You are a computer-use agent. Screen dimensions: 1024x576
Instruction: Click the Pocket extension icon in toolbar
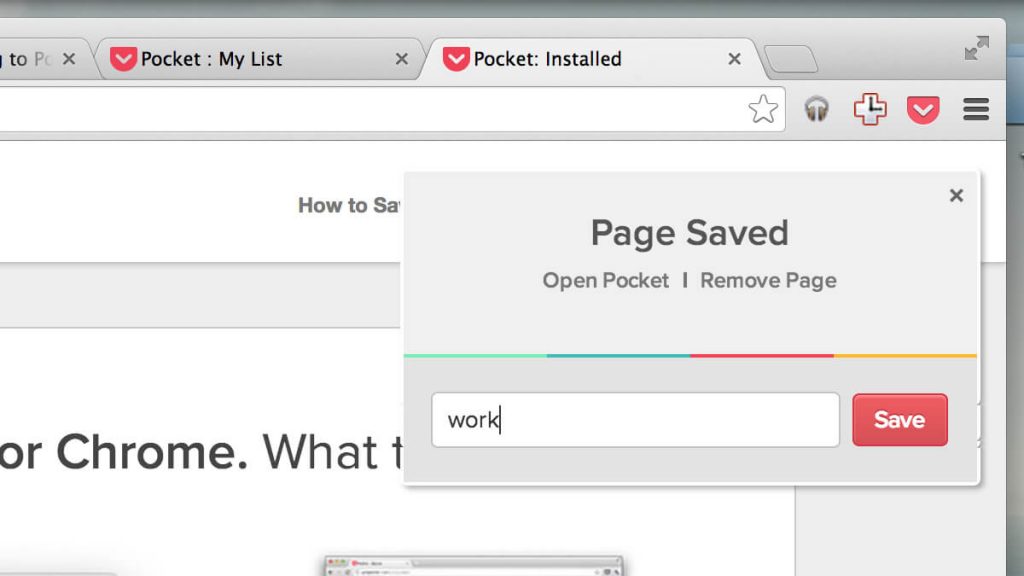click(x=923, y=109)
